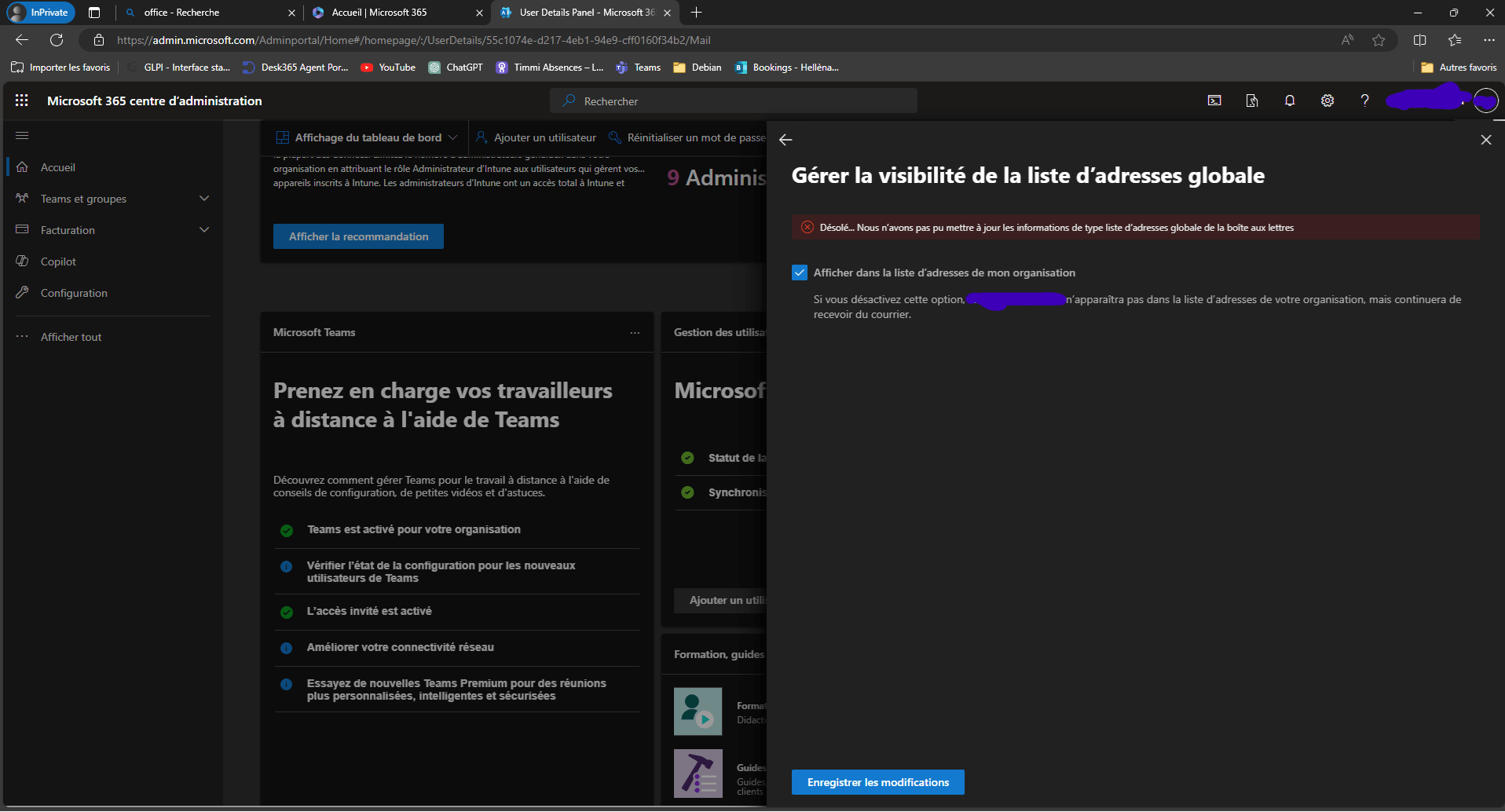Open the notifications bell
This screenshot has height=812, width=1505.
point(1290,101)
